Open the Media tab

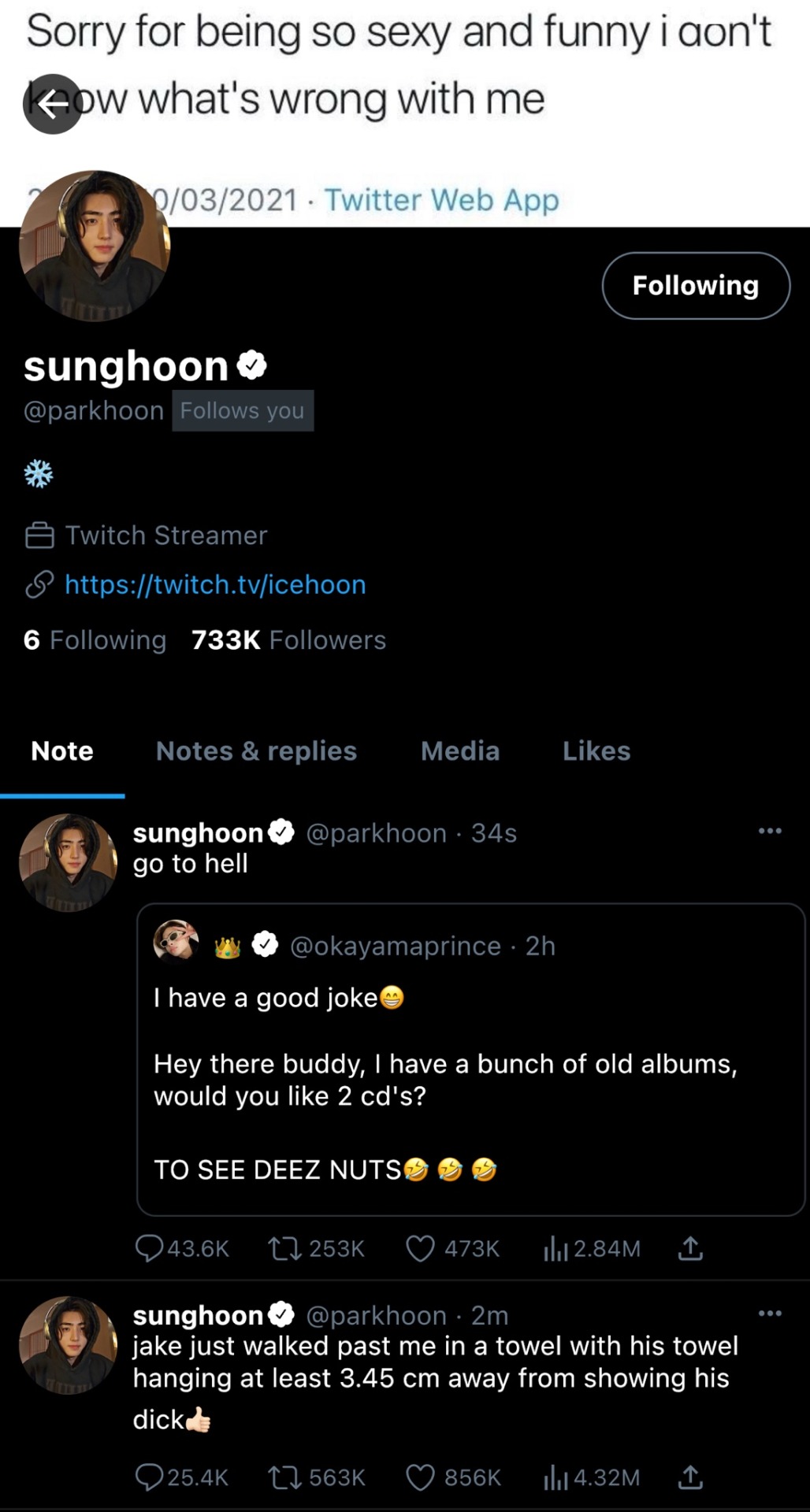coord(460,750)
